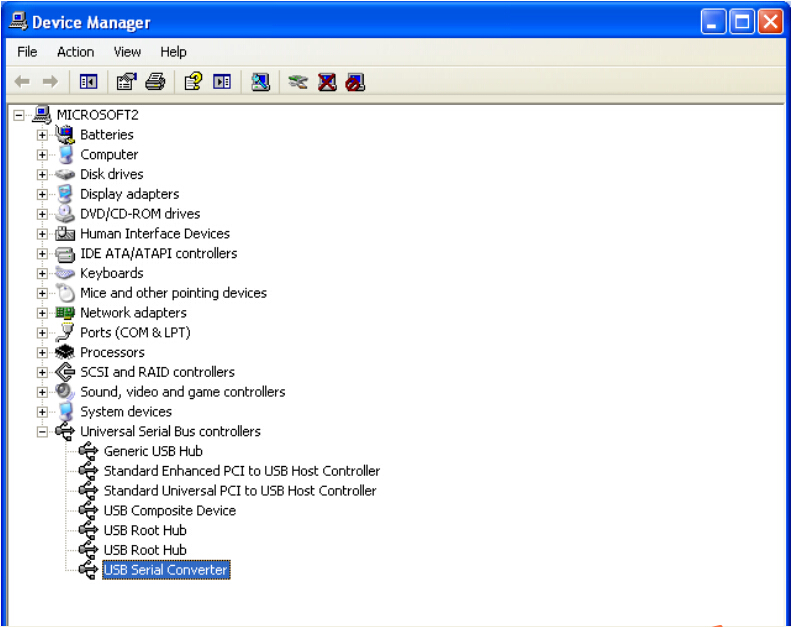Viewport: 791px width, 627px height.
Task: Expand the Ports (COM & LPT) node
Action: 42,333
